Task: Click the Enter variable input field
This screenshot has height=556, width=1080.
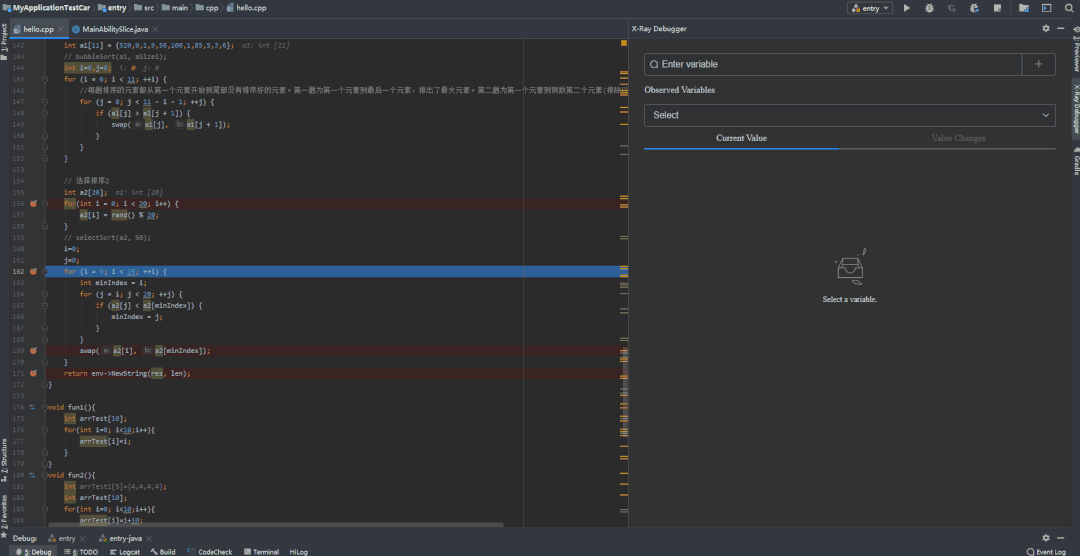Action: tap(832, 64)
